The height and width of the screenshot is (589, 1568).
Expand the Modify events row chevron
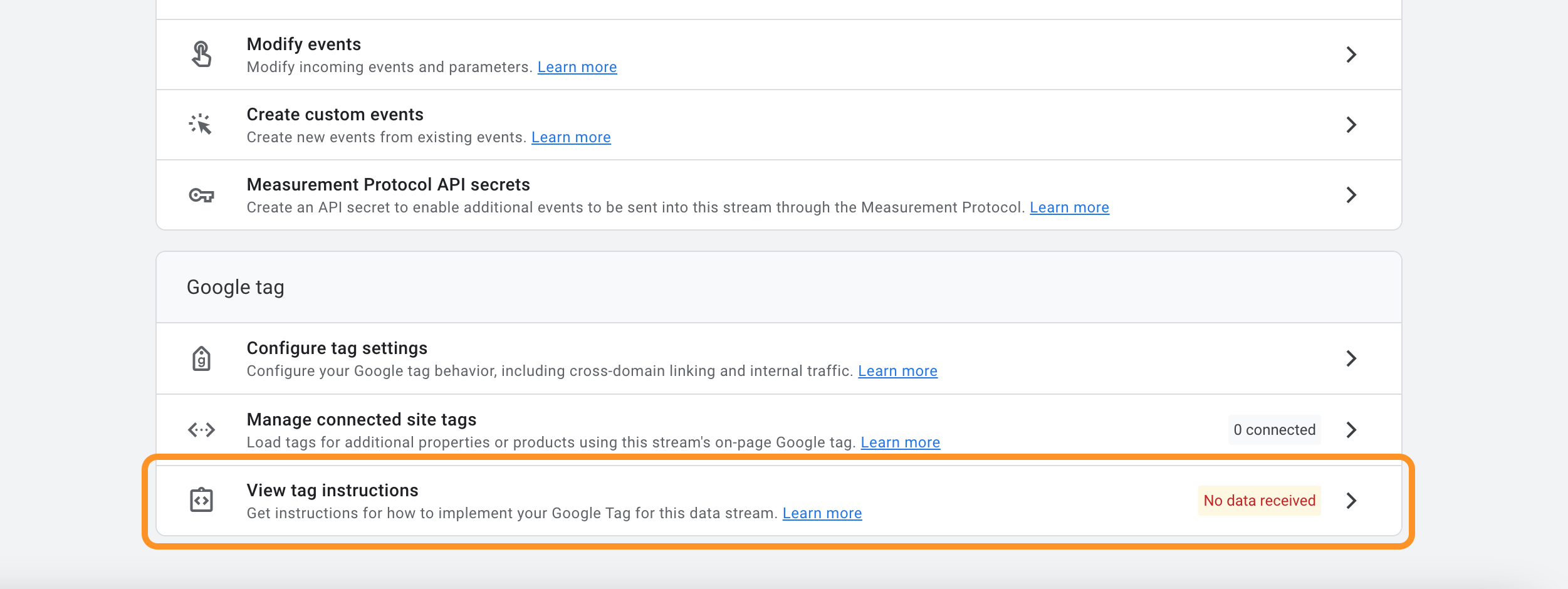click(1351, 55)
